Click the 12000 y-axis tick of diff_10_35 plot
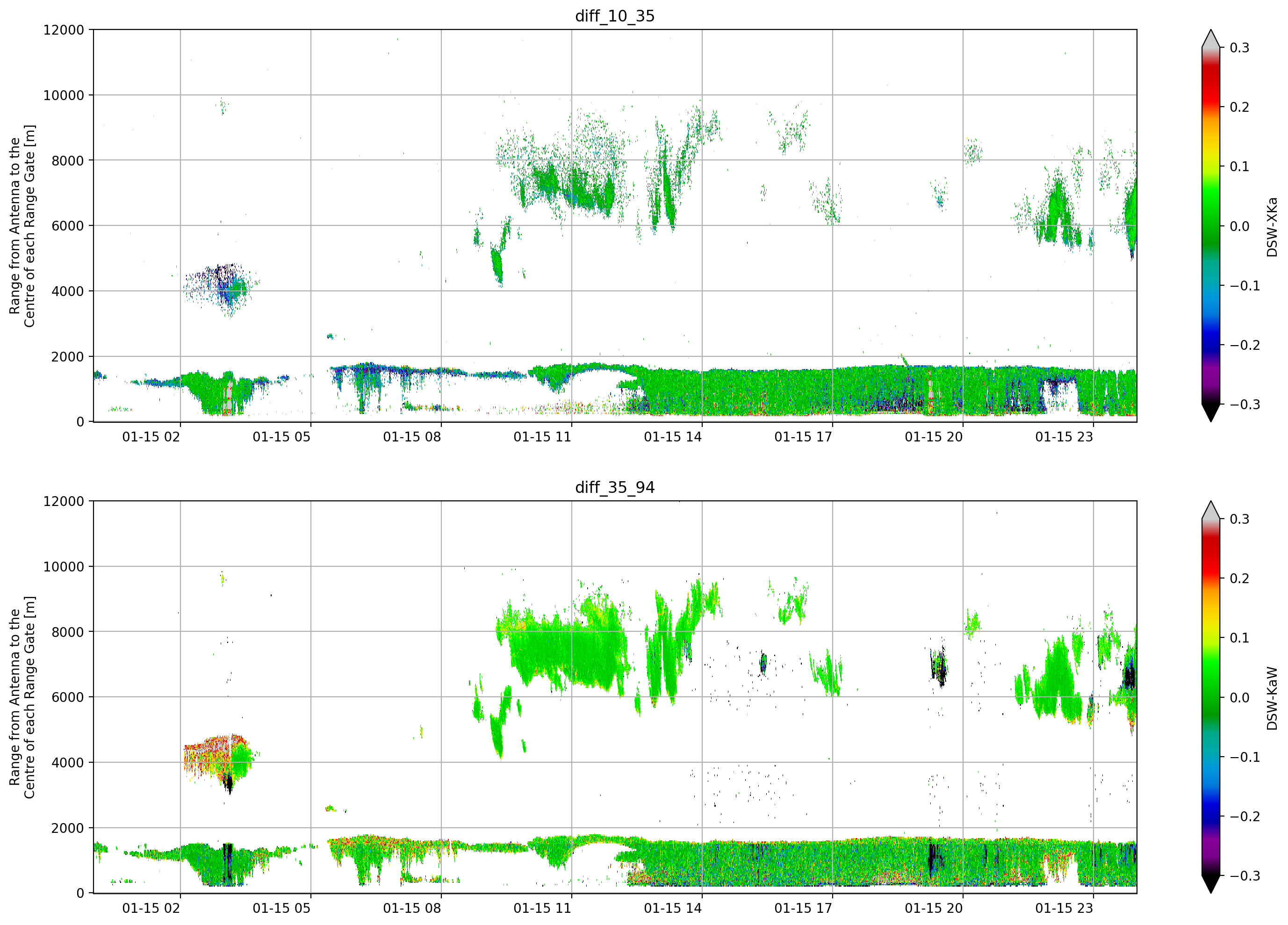Viewport: 1288px width, 925px height. tap(64, 30)
